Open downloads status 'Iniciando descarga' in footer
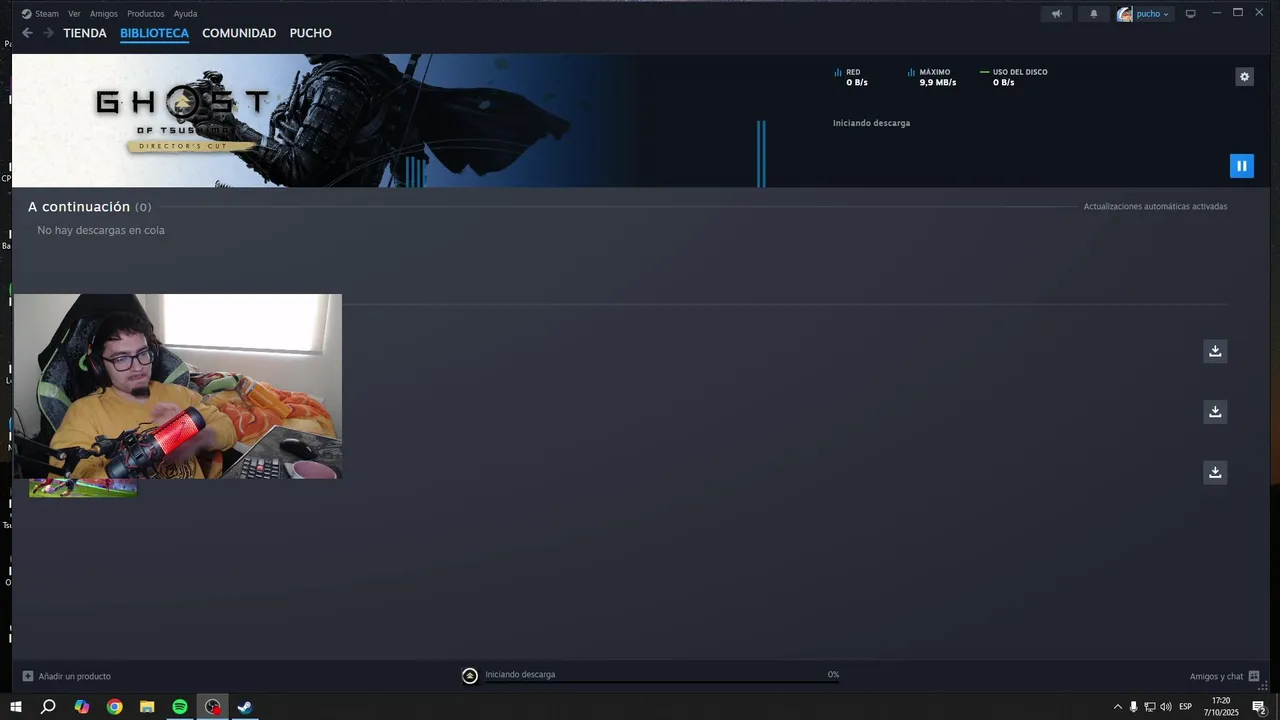This screenshot has width=1280, height=720. tap(520, 675)
